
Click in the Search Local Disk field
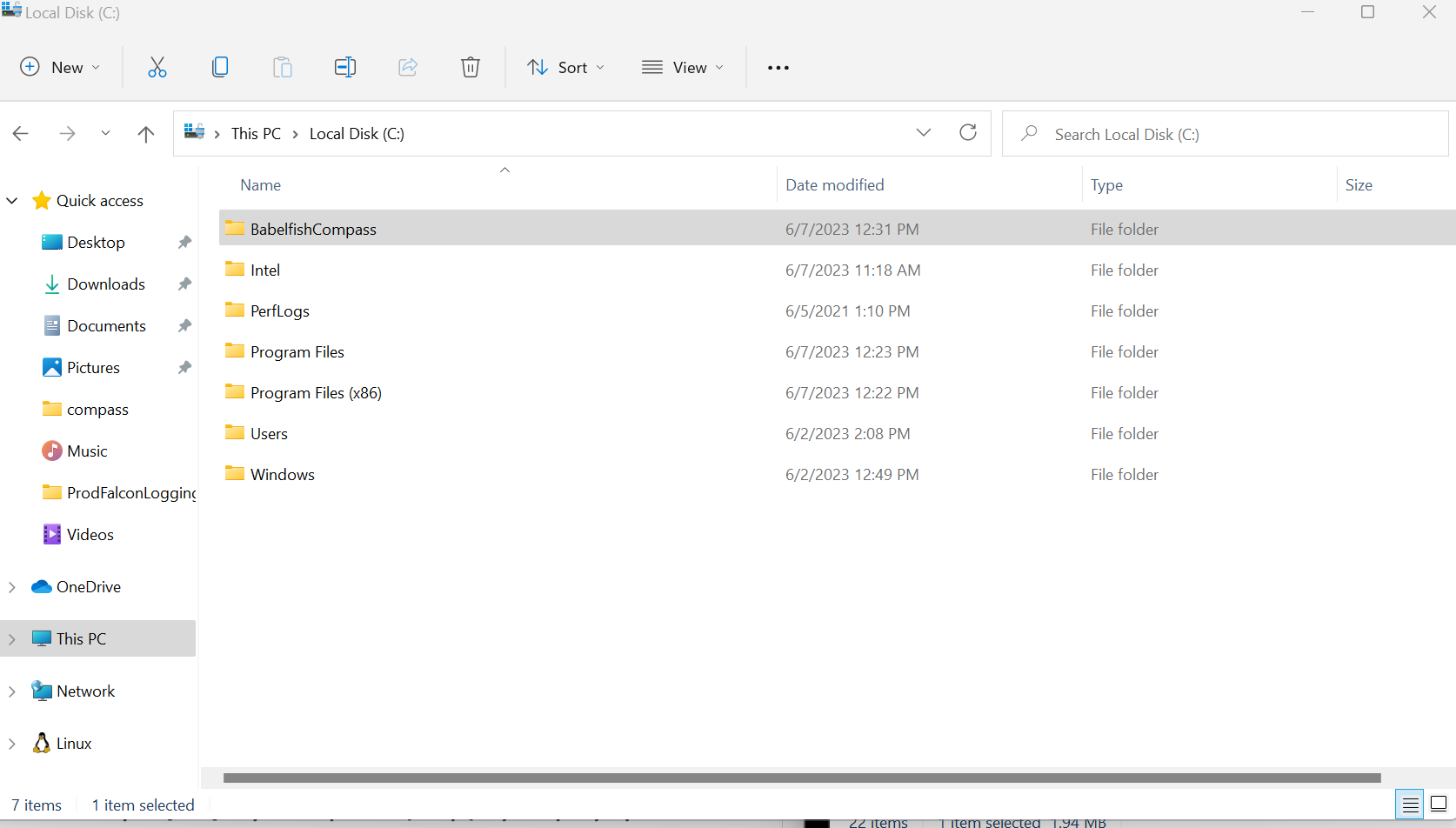point(1226,134)
